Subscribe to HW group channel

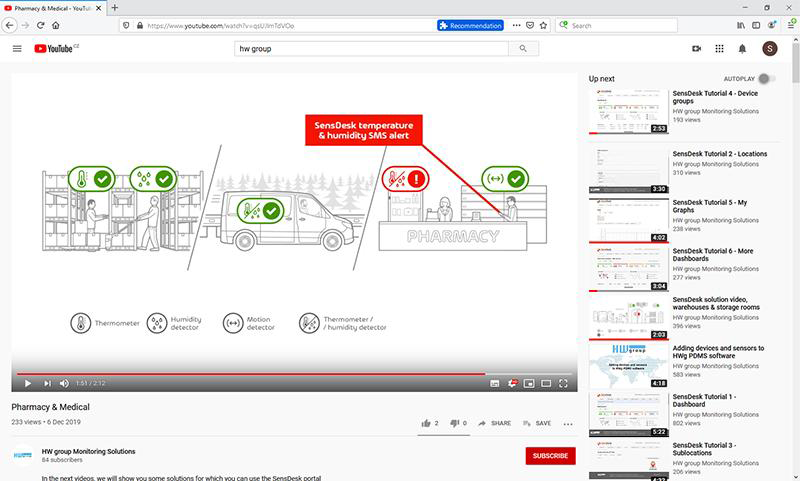click(x=551, y=455)
